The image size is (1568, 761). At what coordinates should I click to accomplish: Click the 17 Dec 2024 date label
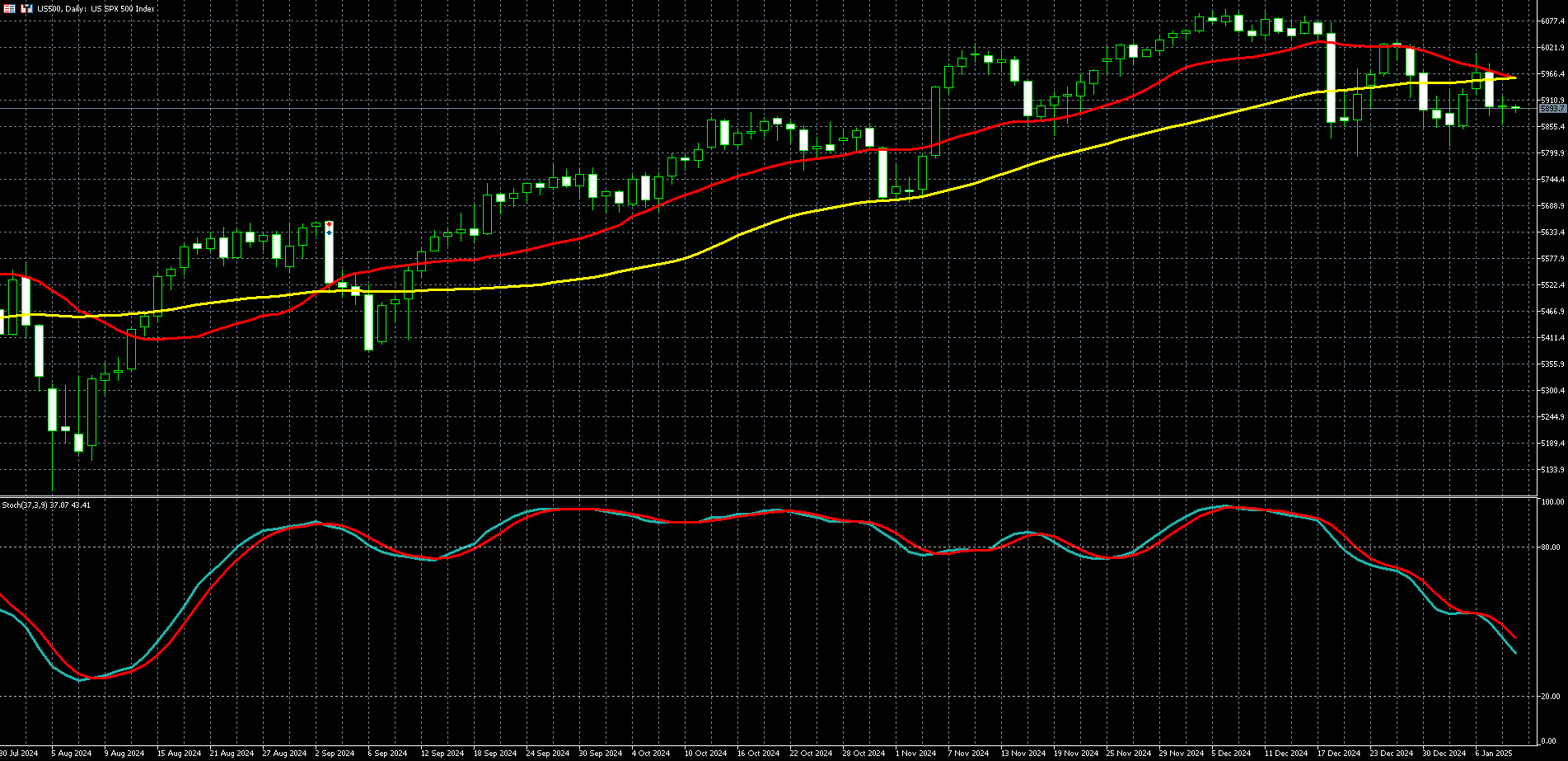1338,754
